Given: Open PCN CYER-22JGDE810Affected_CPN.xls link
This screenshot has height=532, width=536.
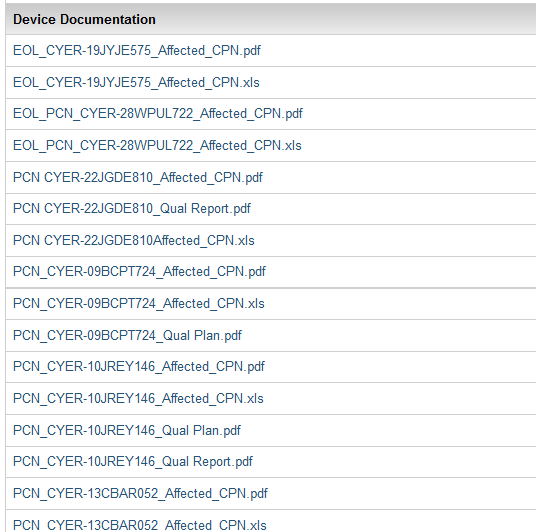Looking at the screenshot, I should 134,240.
